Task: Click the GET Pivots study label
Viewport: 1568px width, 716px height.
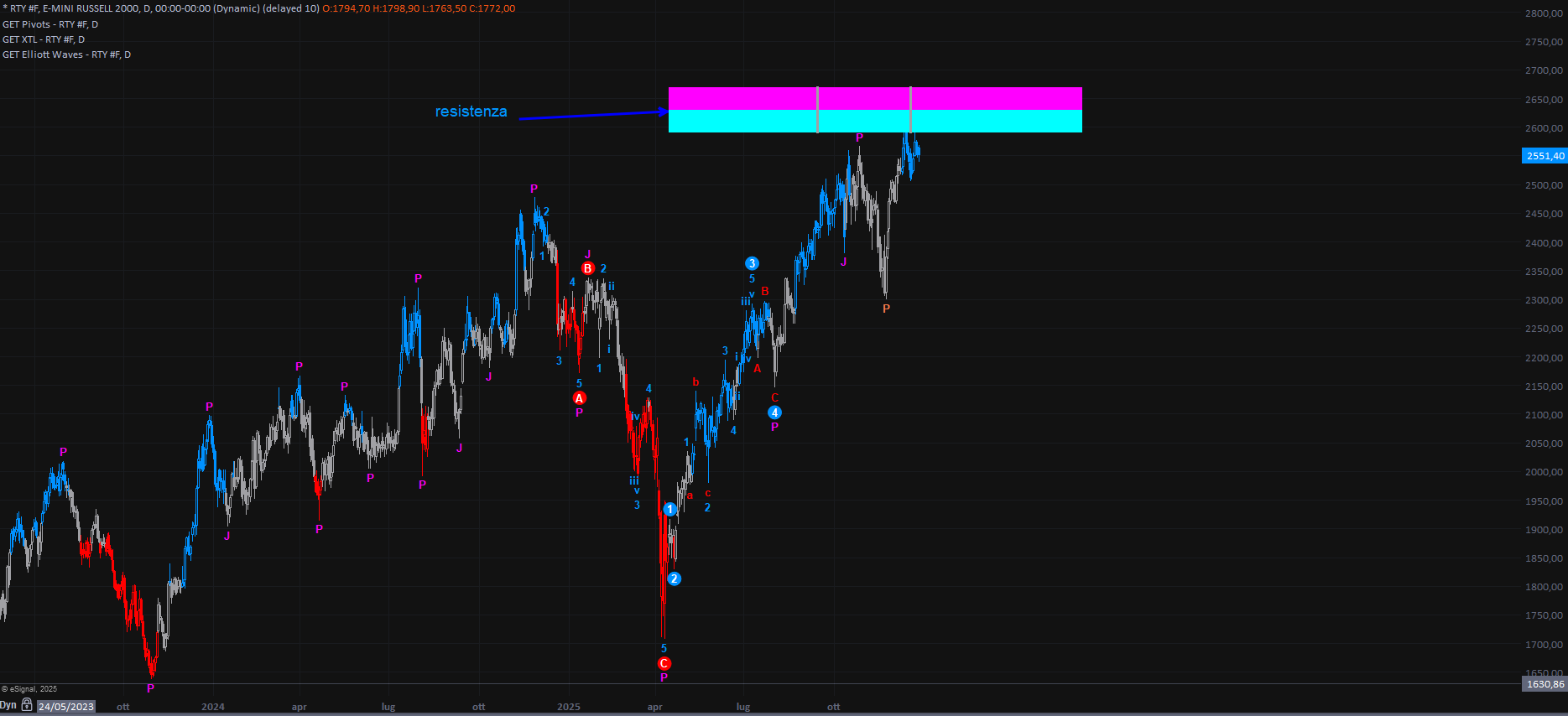Action: 50,24
